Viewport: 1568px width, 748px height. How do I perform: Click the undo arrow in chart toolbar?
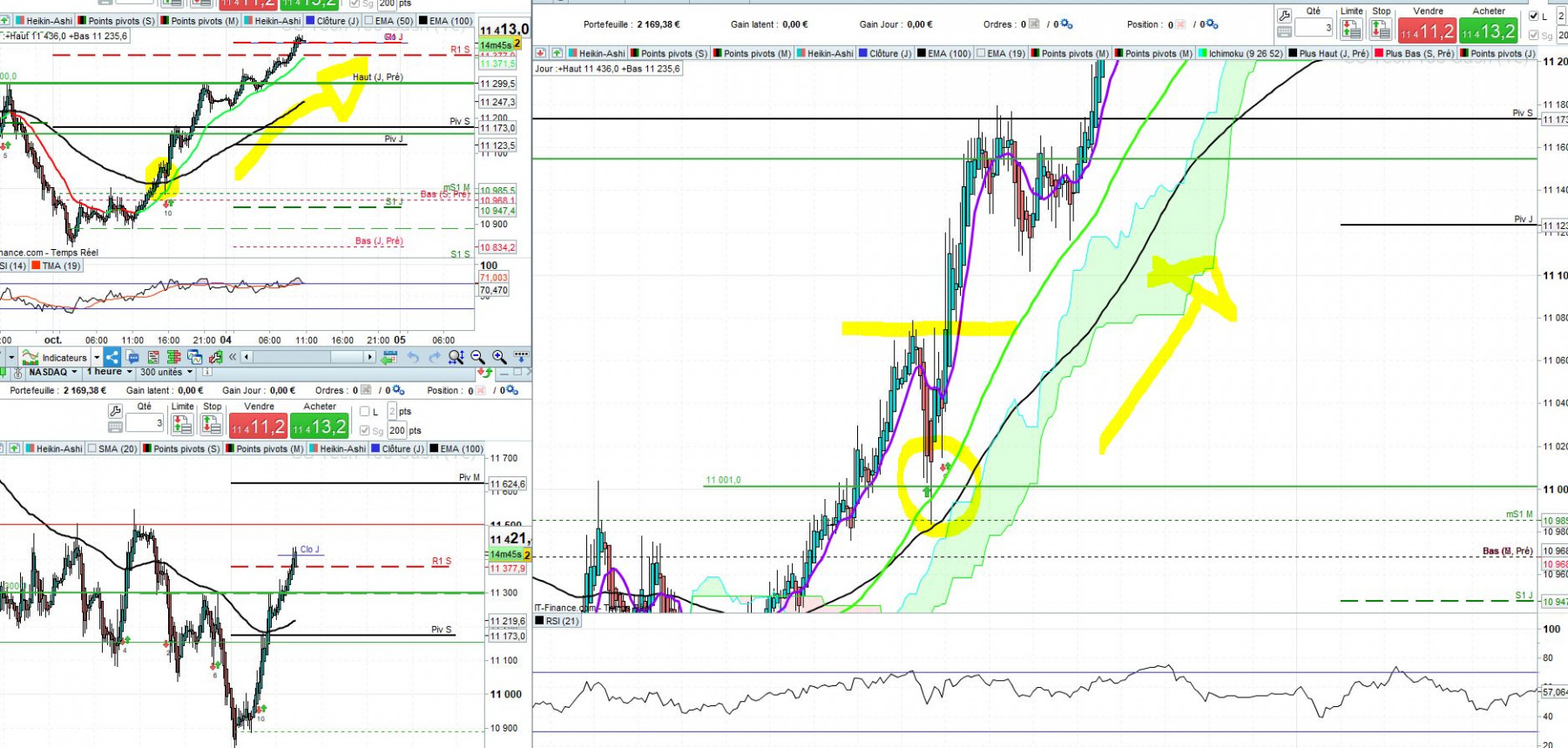(413, 357)
